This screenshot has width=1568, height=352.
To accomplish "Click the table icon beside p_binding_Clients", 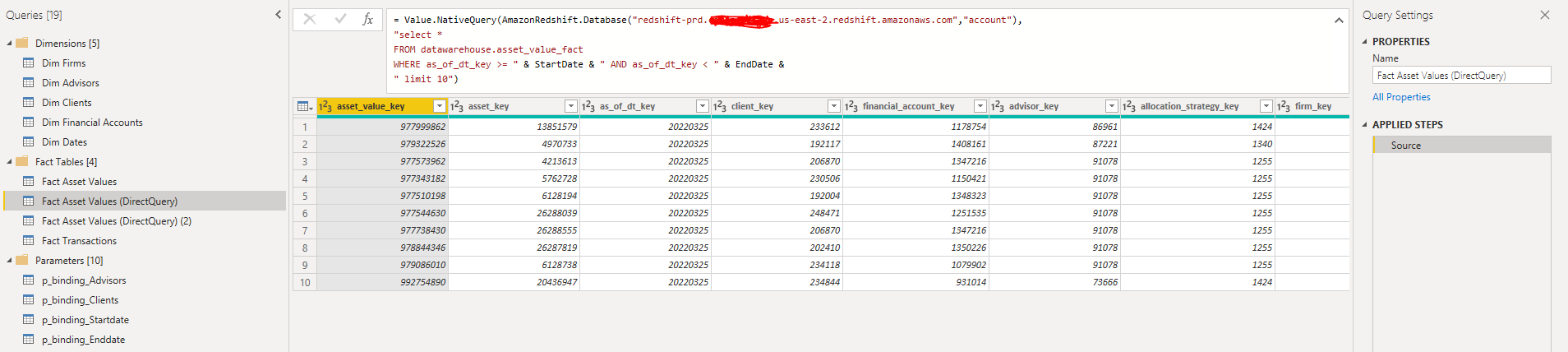I will (x=29, y=299).
